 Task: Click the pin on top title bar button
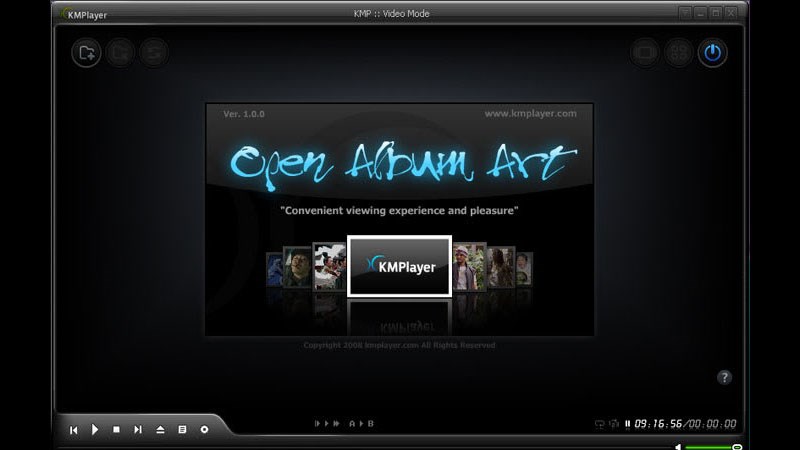click(685, 13)
